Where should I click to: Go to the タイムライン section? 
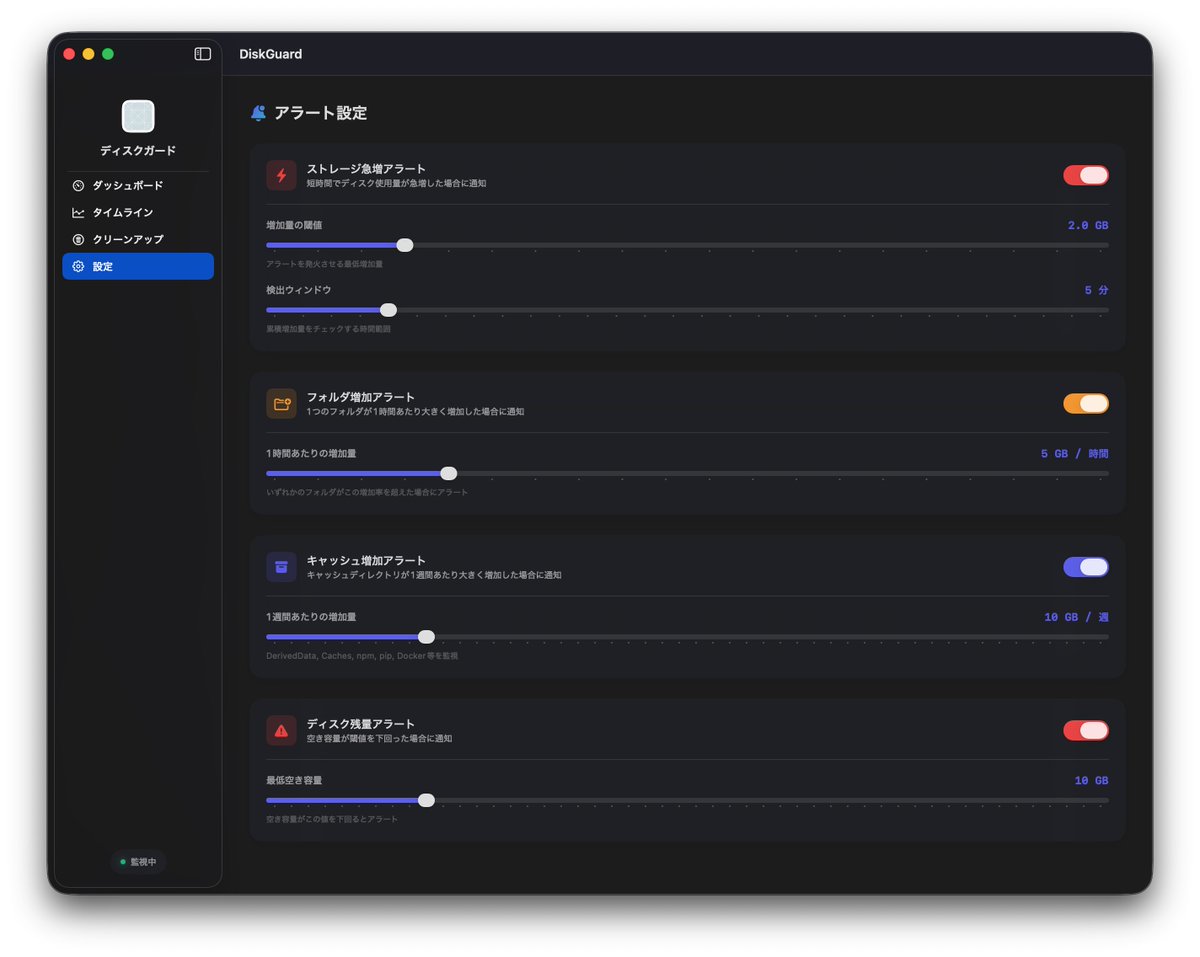(x=138, y=213)
